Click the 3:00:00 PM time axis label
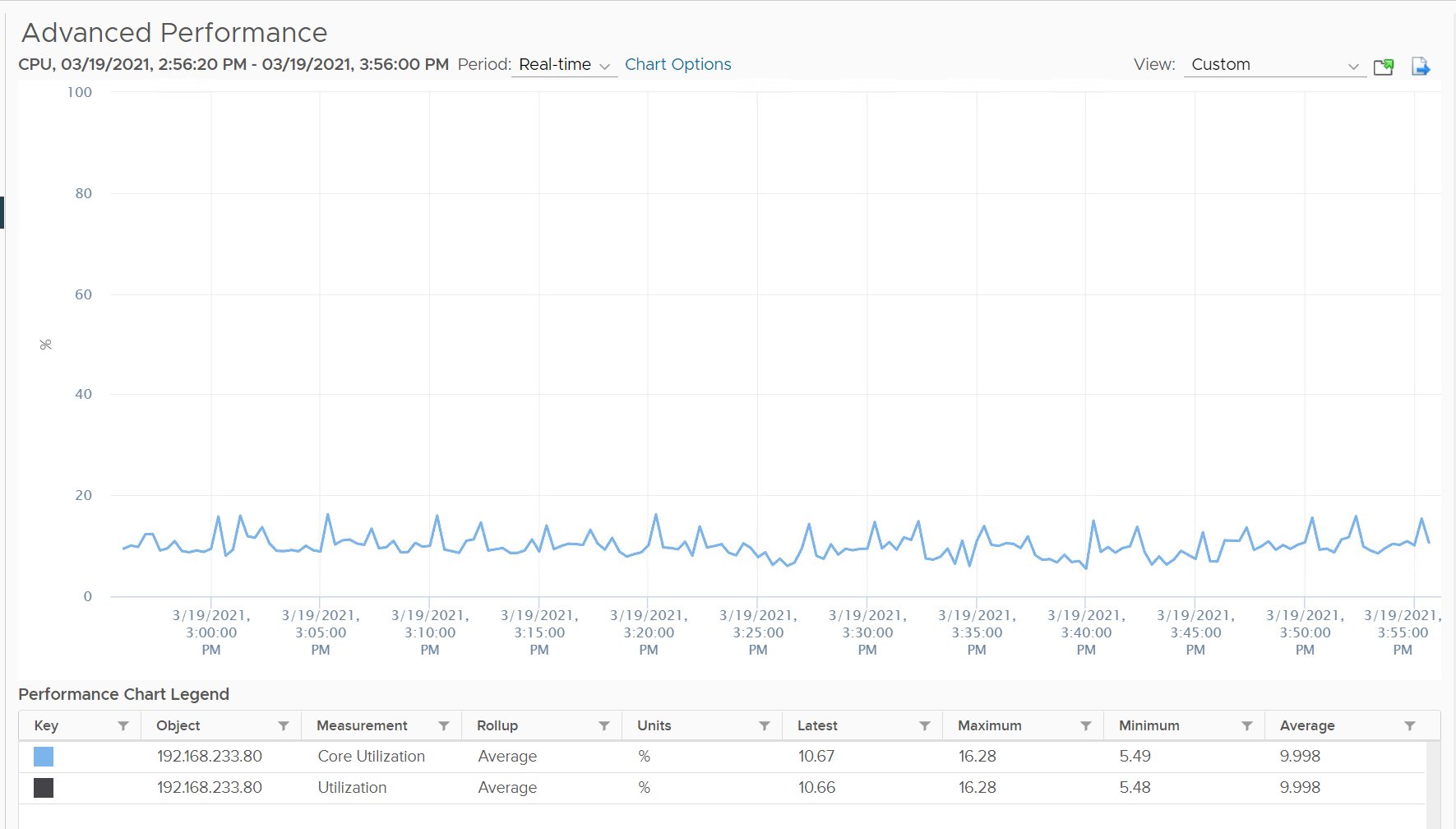Screen dimensions: 1456x829 (x=211, y=632)
